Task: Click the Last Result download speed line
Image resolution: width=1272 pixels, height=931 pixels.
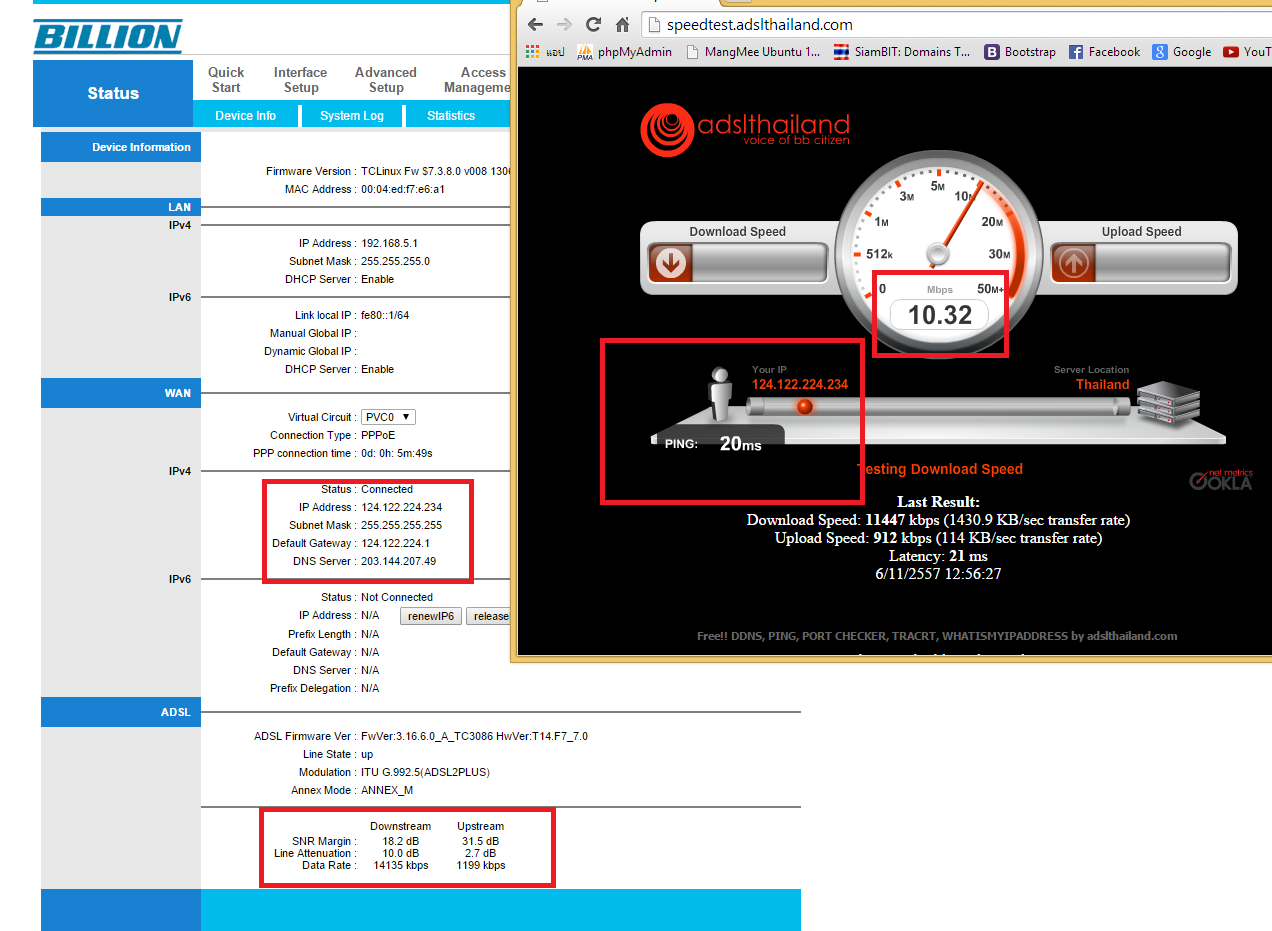Action: [938, 520]
